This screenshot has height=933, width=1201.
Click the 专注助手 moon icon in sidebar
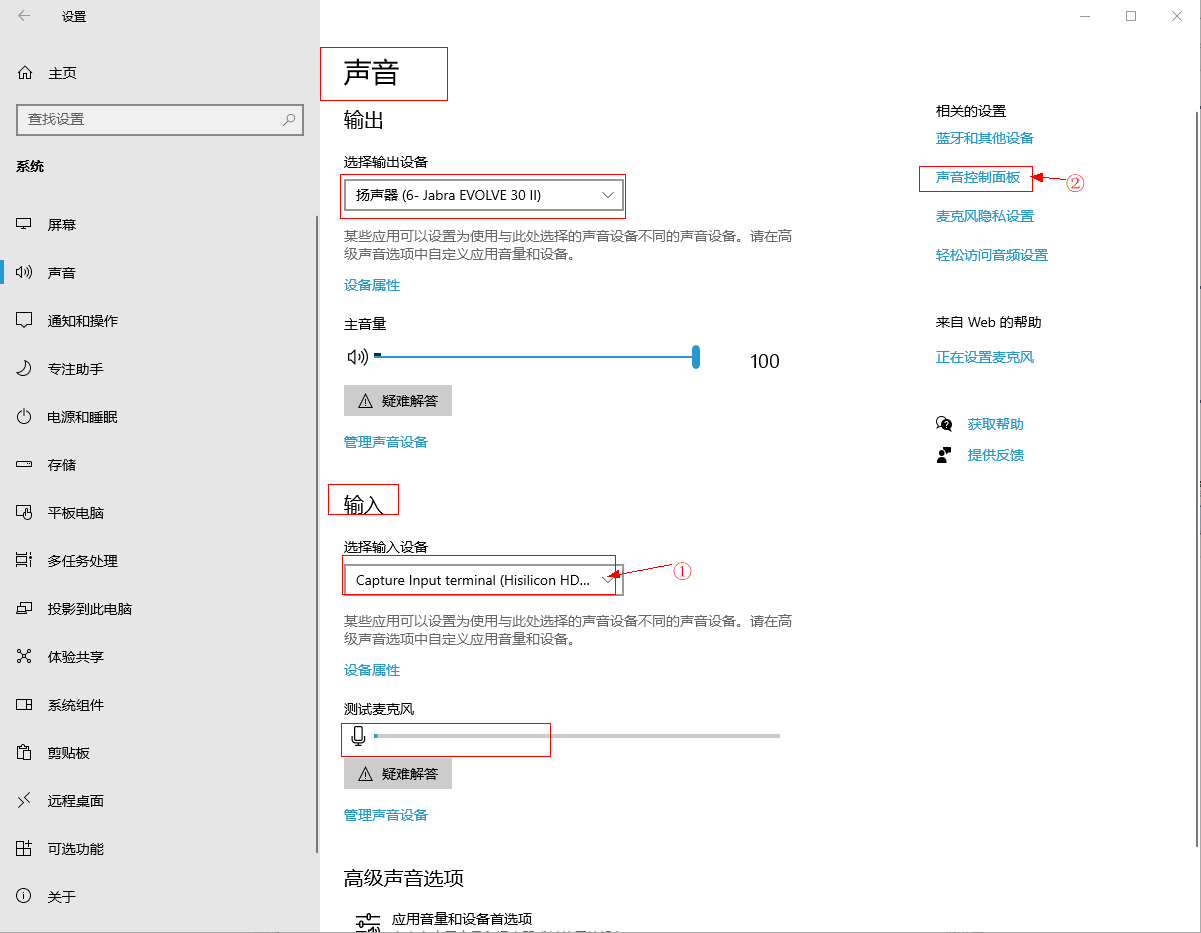point(25,369)
